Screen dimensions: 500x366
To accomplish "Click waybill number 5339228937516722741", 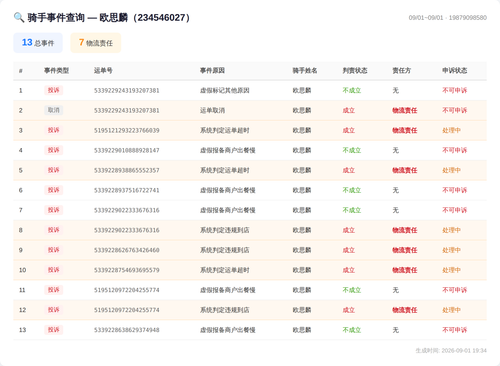I will (127, 190).
